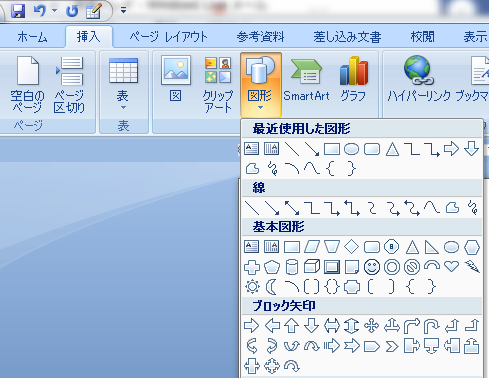Screen dimensions: 489x378
Task: Choose the four-way quad arrow shape
Action: 372,326
